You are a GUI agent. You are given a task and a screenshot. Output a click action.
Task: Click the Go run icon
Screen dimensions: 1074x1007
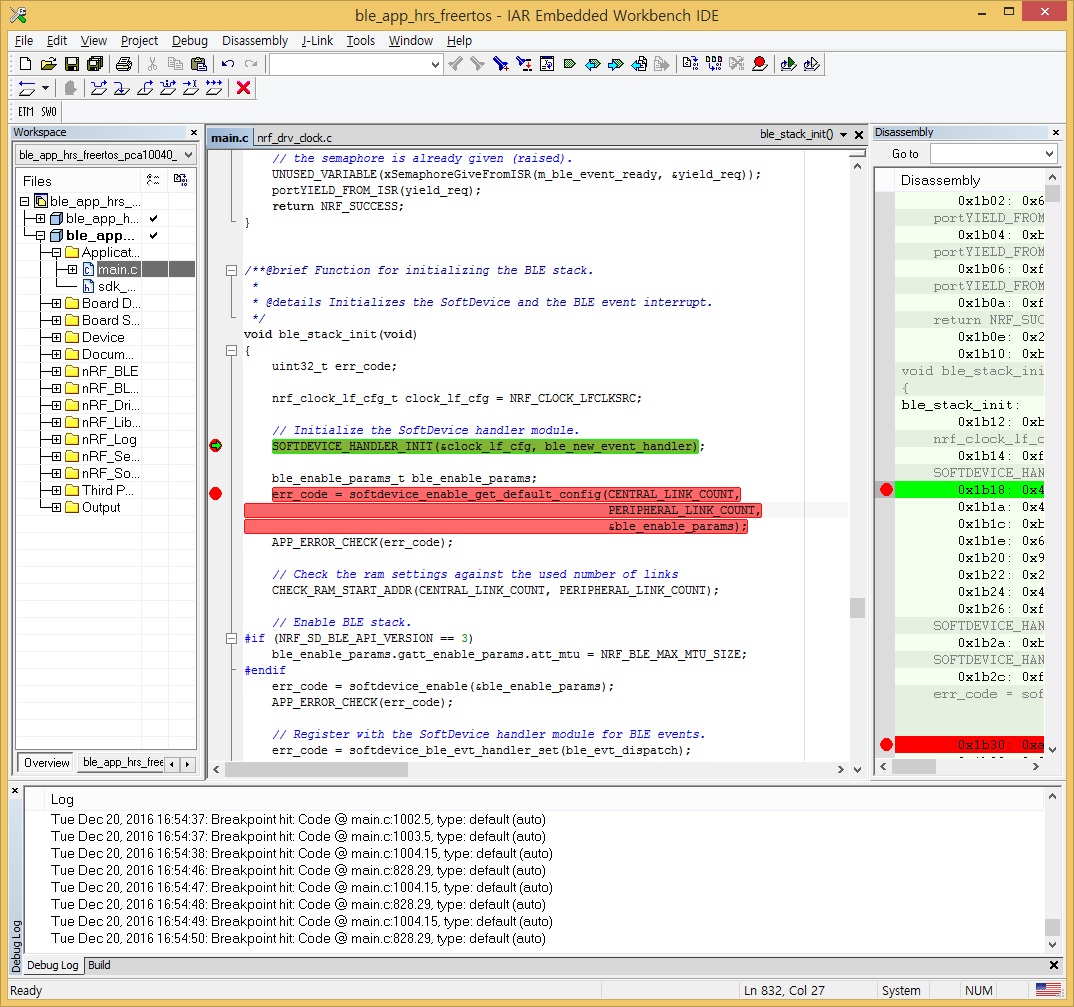[x=214, y=88]
